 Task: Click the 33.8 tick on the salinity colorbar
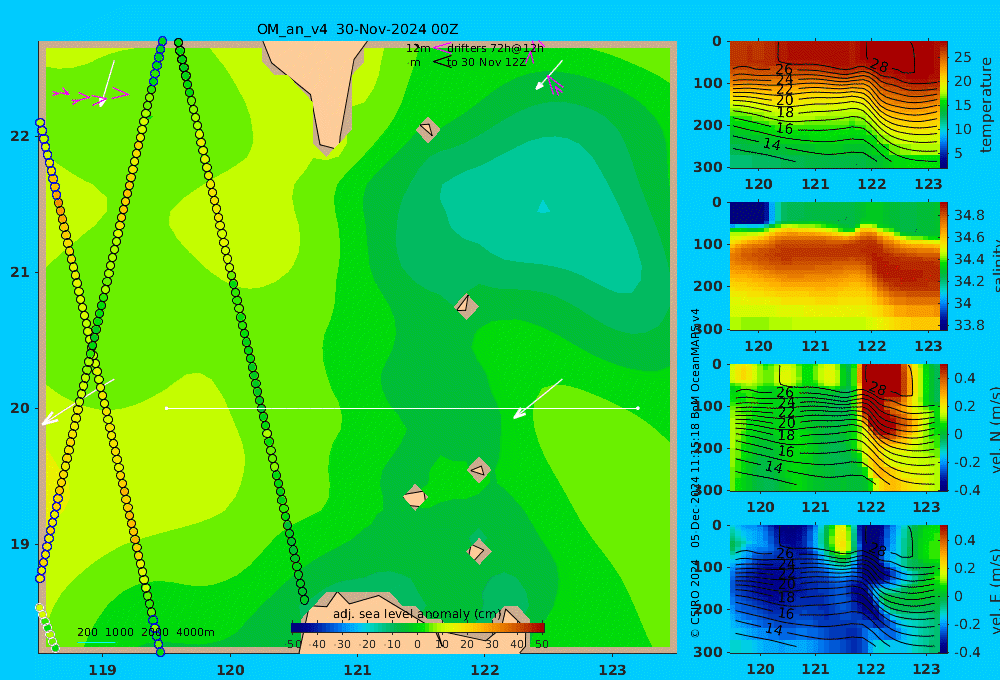click(x=969, y=325)
